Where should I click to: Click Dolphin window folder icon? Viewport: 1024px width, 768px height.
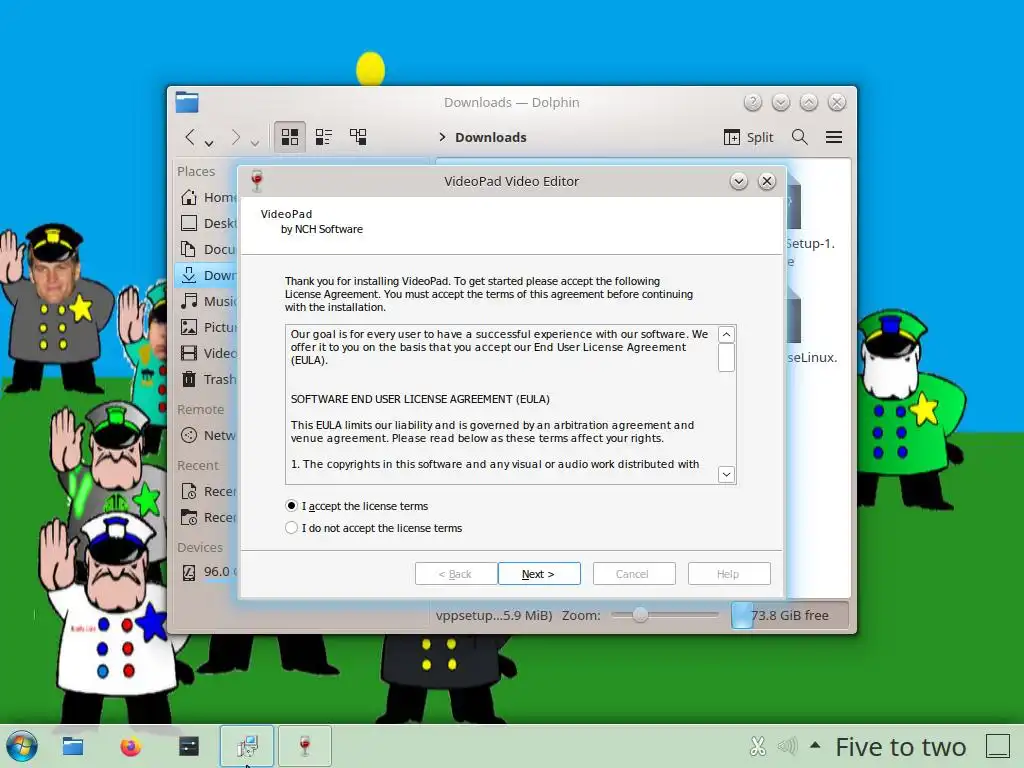[x=187, y=103]
